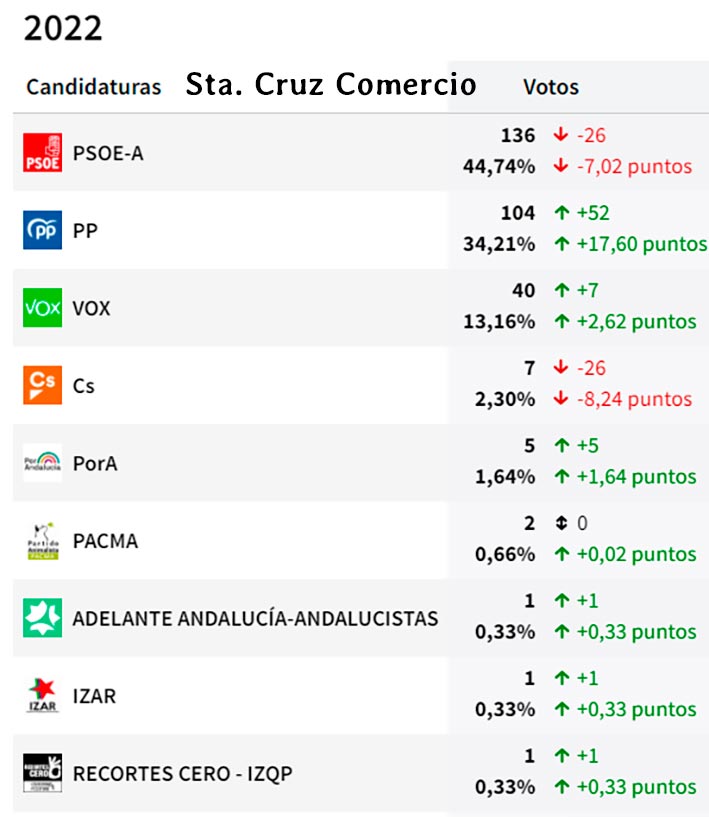Viewport: 709px width, 817px height.
Task: Click the PACMA party logo
Action: [42, 540]
